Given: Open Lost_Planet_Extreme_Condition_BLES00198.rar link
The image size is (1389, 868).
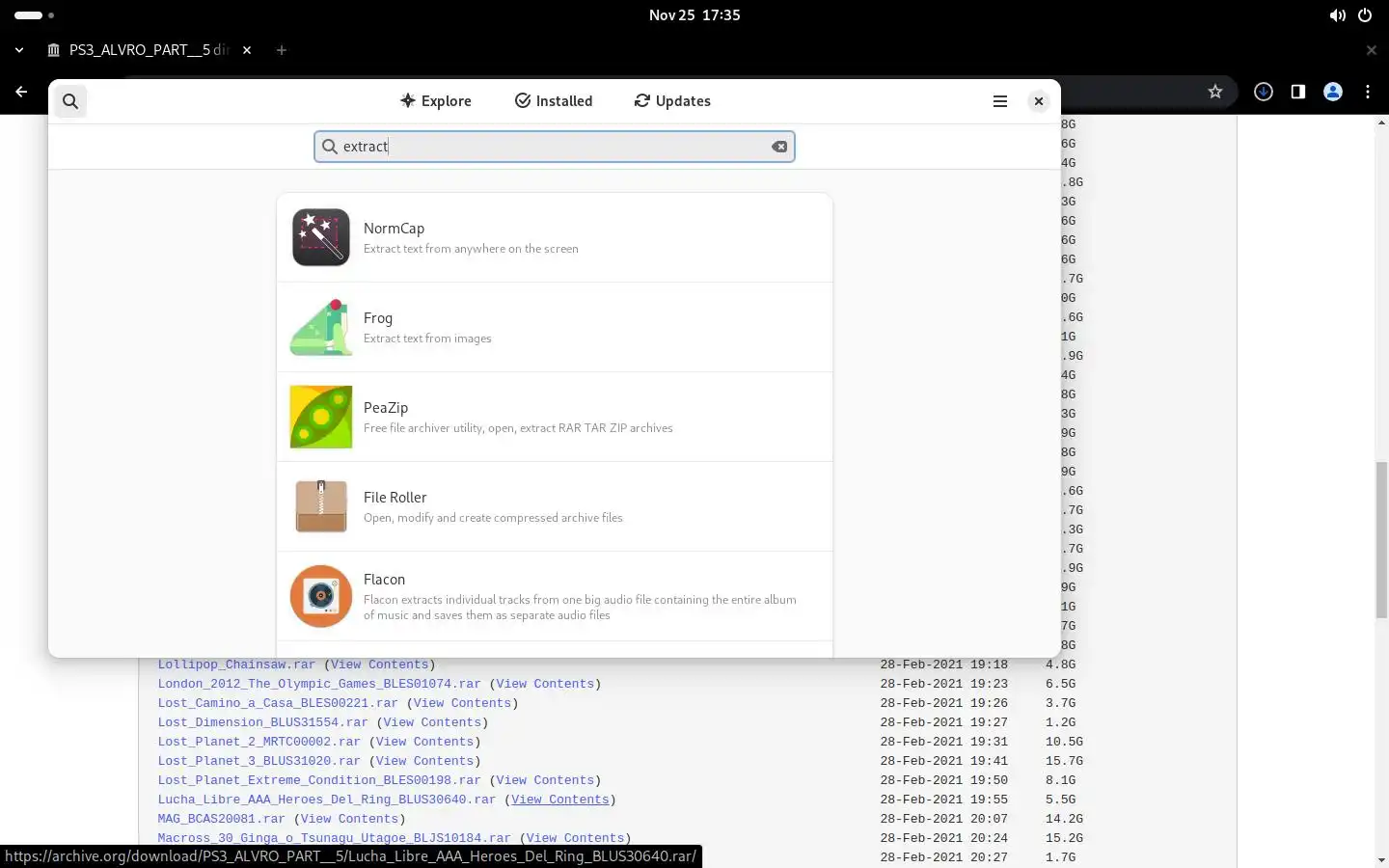Looking at the screenshot, I should (x=319, y=780).
